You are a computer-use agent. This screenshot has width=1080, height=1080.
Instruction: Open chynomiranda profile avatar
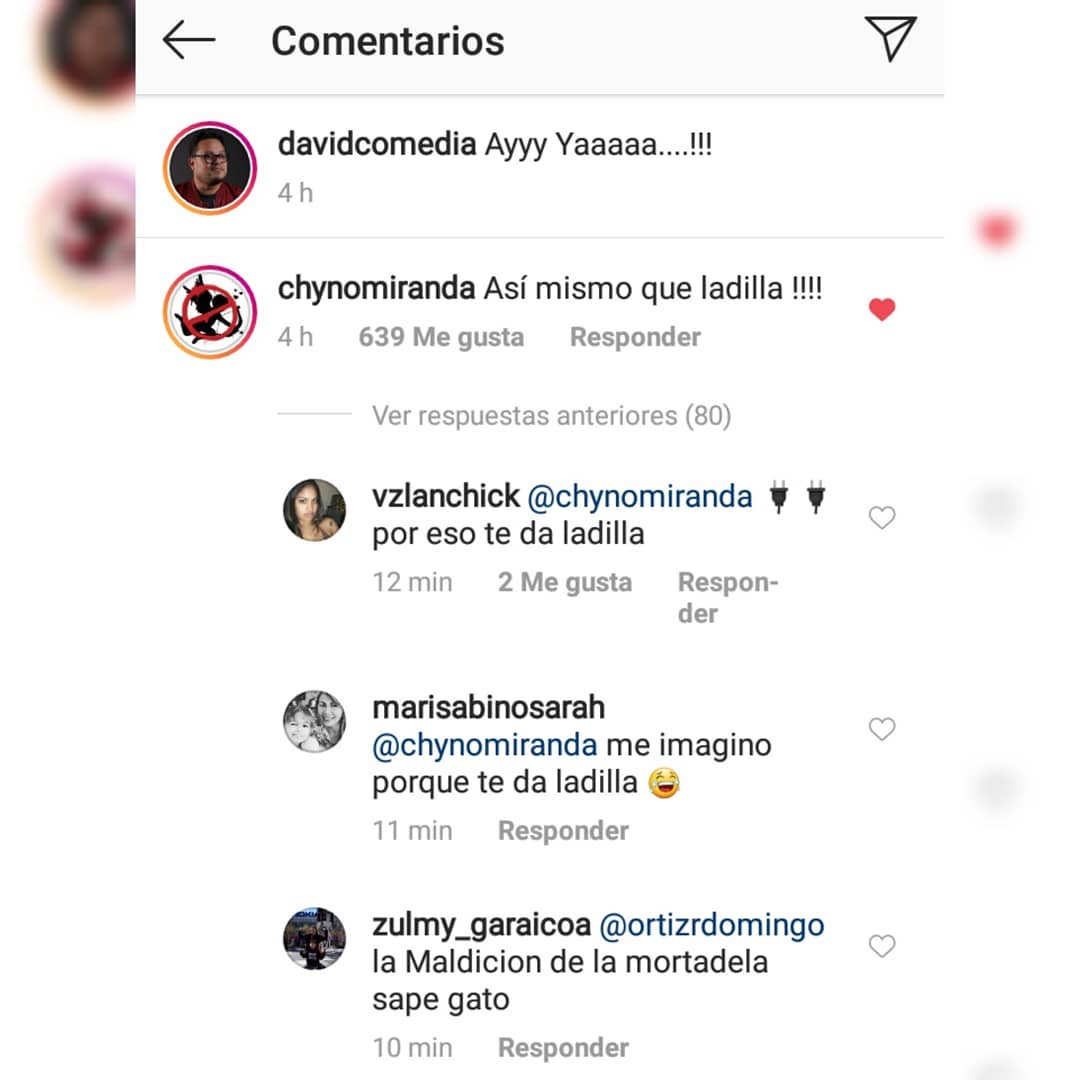(x=210, y=312)
